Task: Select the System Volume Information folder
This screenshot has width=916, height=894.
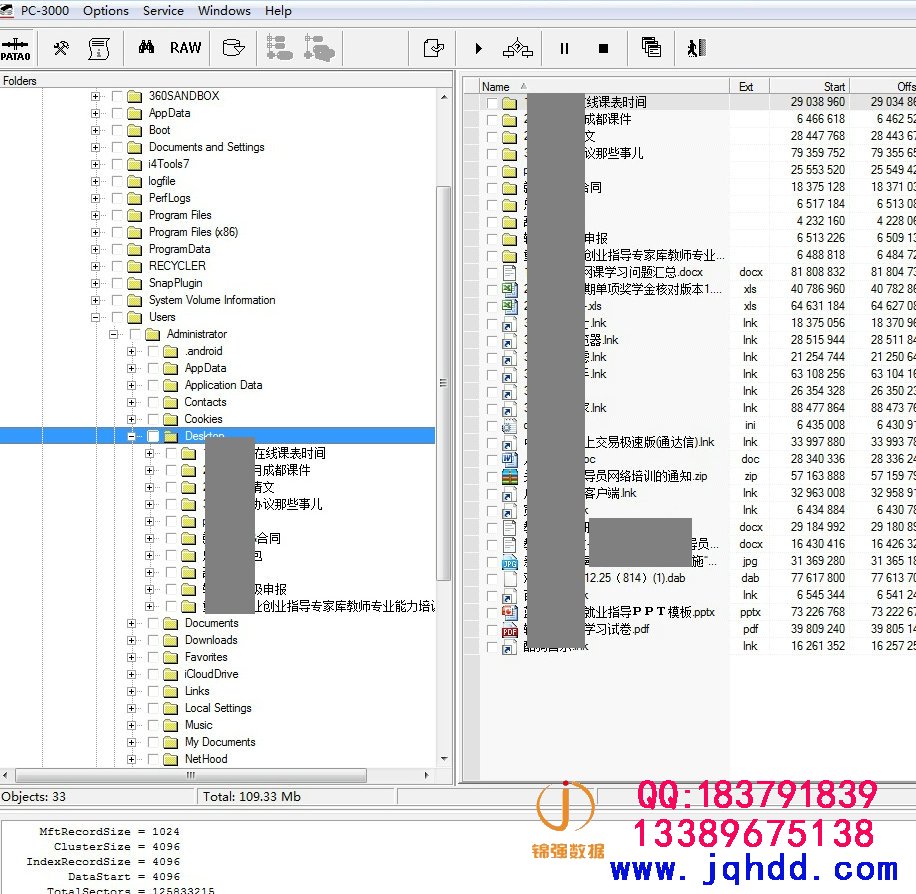Action: (x=212, y=300)
